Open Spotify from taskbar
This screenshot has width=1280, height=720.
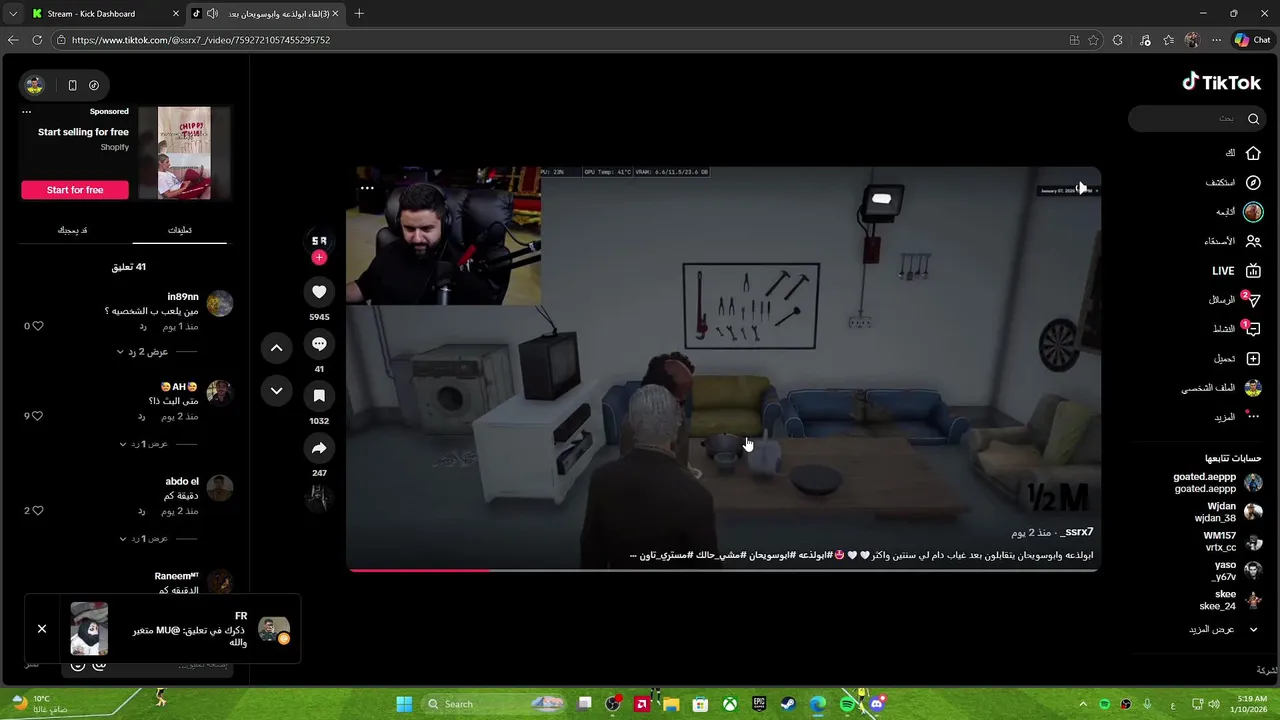click(848, 704)
